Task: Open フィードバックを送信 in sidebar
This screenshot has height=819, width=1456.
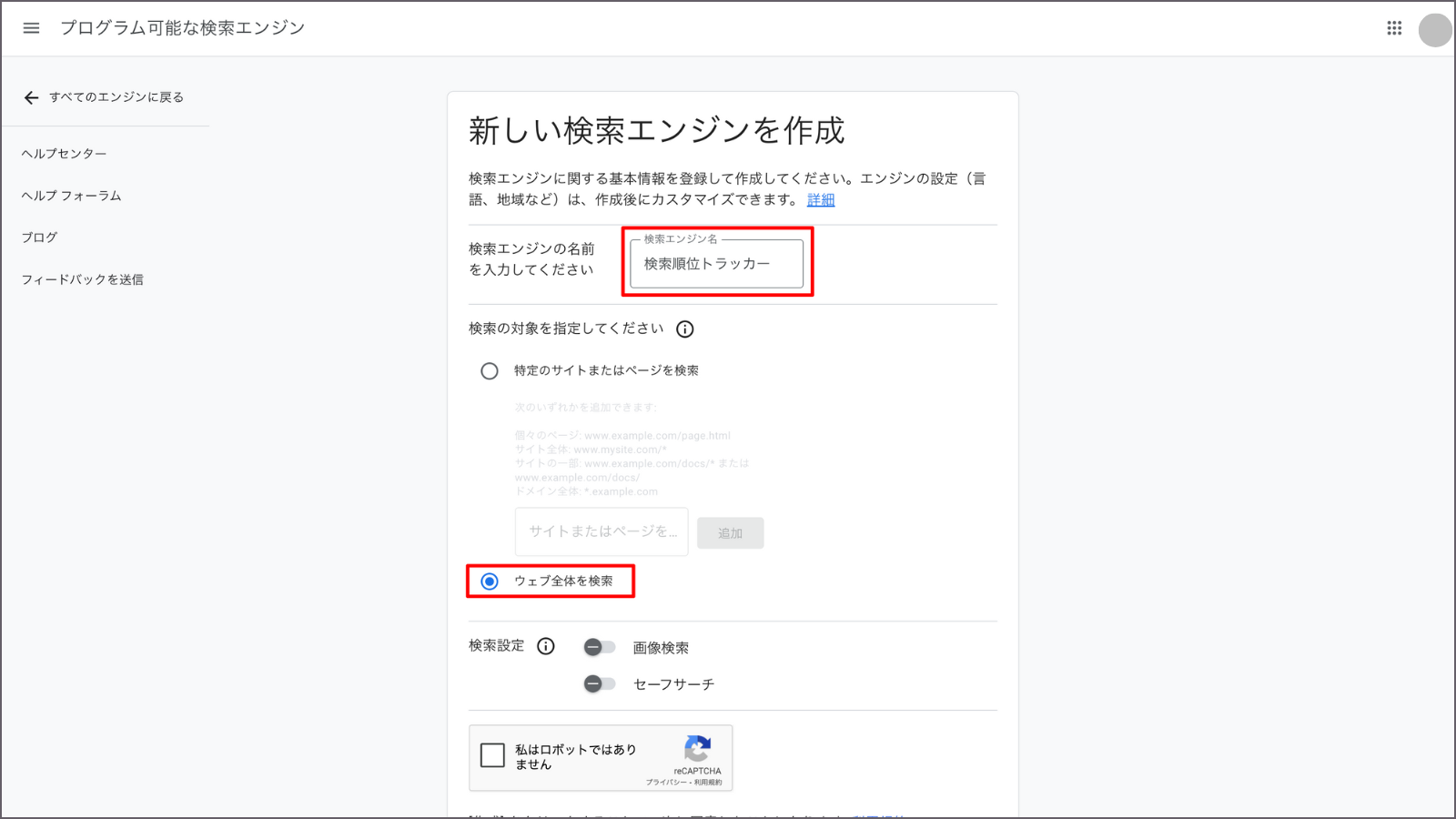Action: pos(83,279)
